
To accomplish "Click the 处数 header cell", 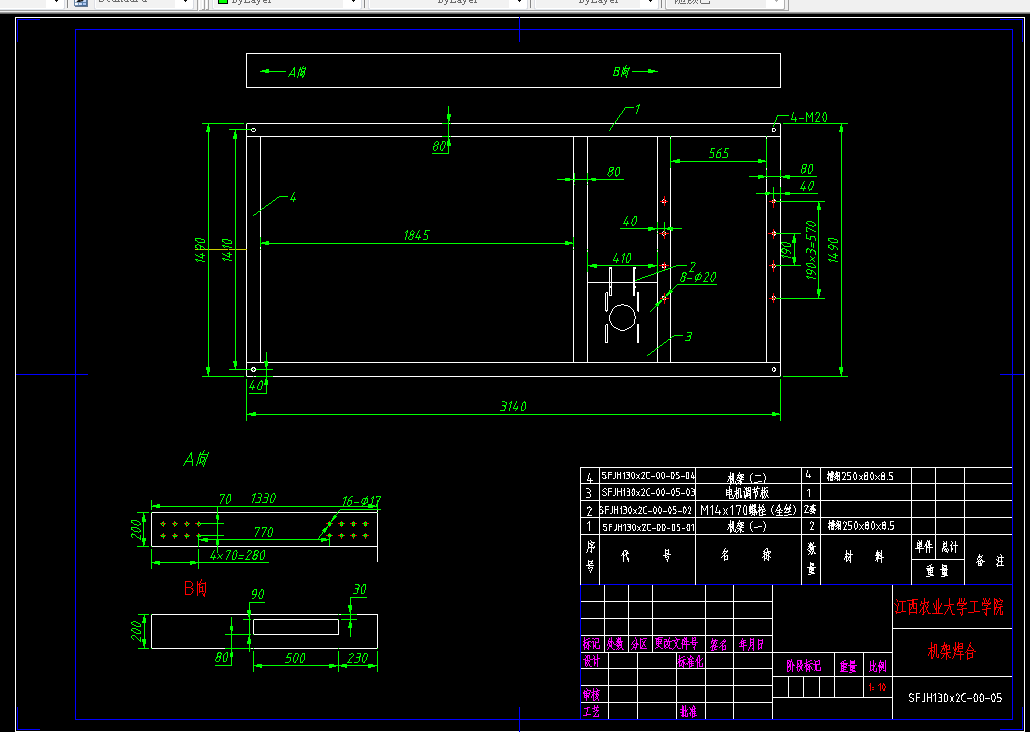I will [x=616, y=644].
